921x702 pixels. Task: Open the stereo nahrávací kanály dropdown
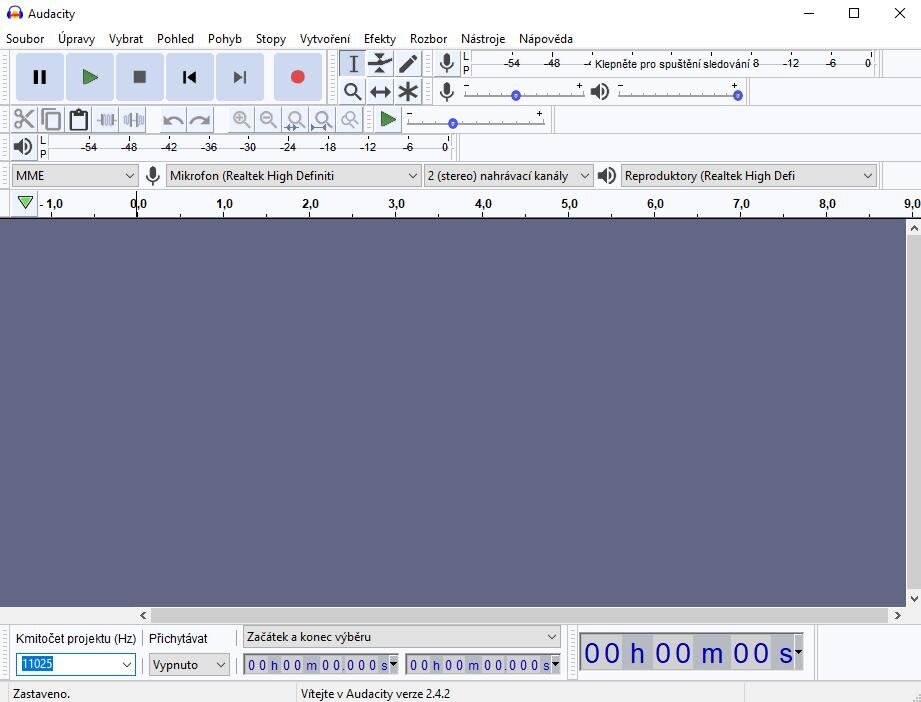(508, 176)
